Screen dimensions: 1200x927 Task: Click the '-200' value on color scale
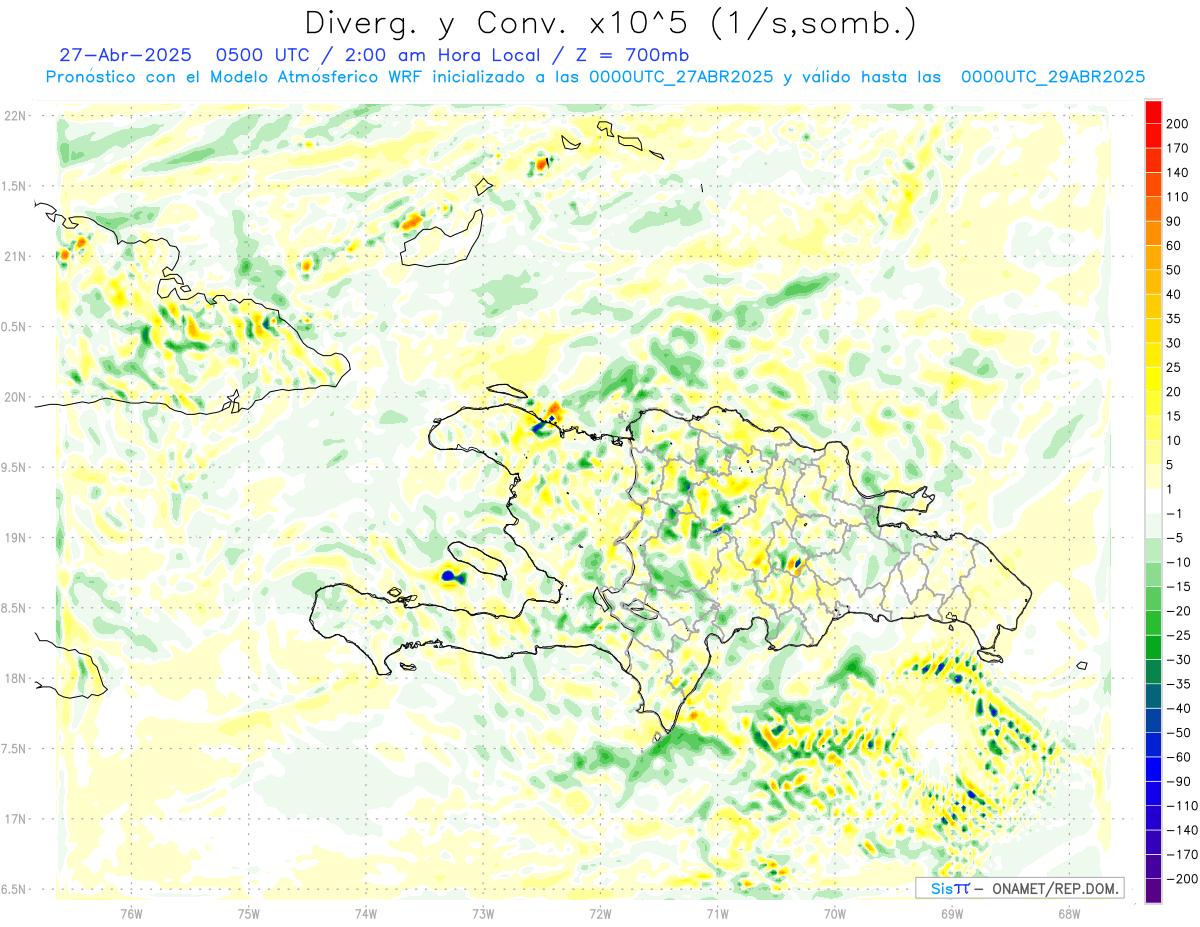click(x=1182, y=879)
